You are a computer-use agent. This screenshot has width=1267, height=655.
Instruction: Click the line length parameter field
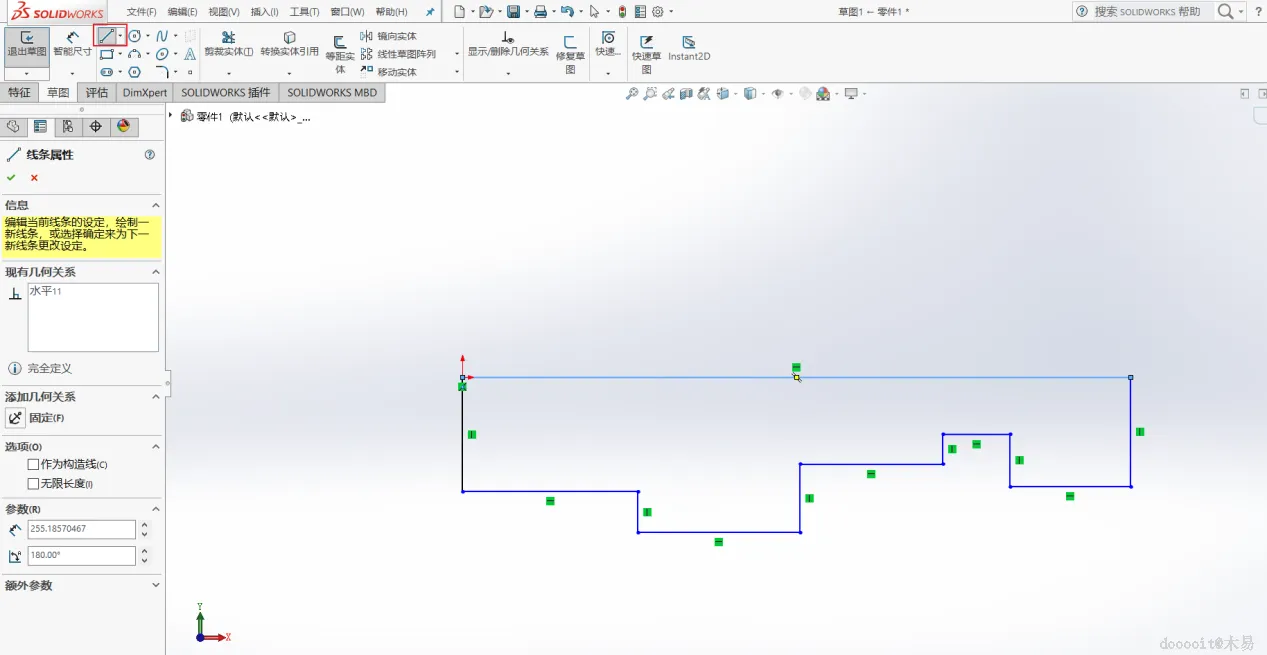[81, 529]
